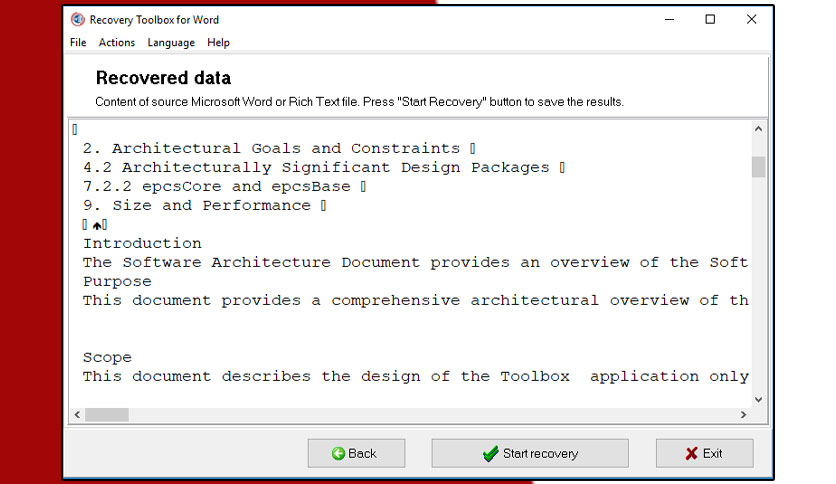Click the vertical scrollbar thumb
Image resolution: width=836 pixels, height=484 pixels.
(759, 167)
